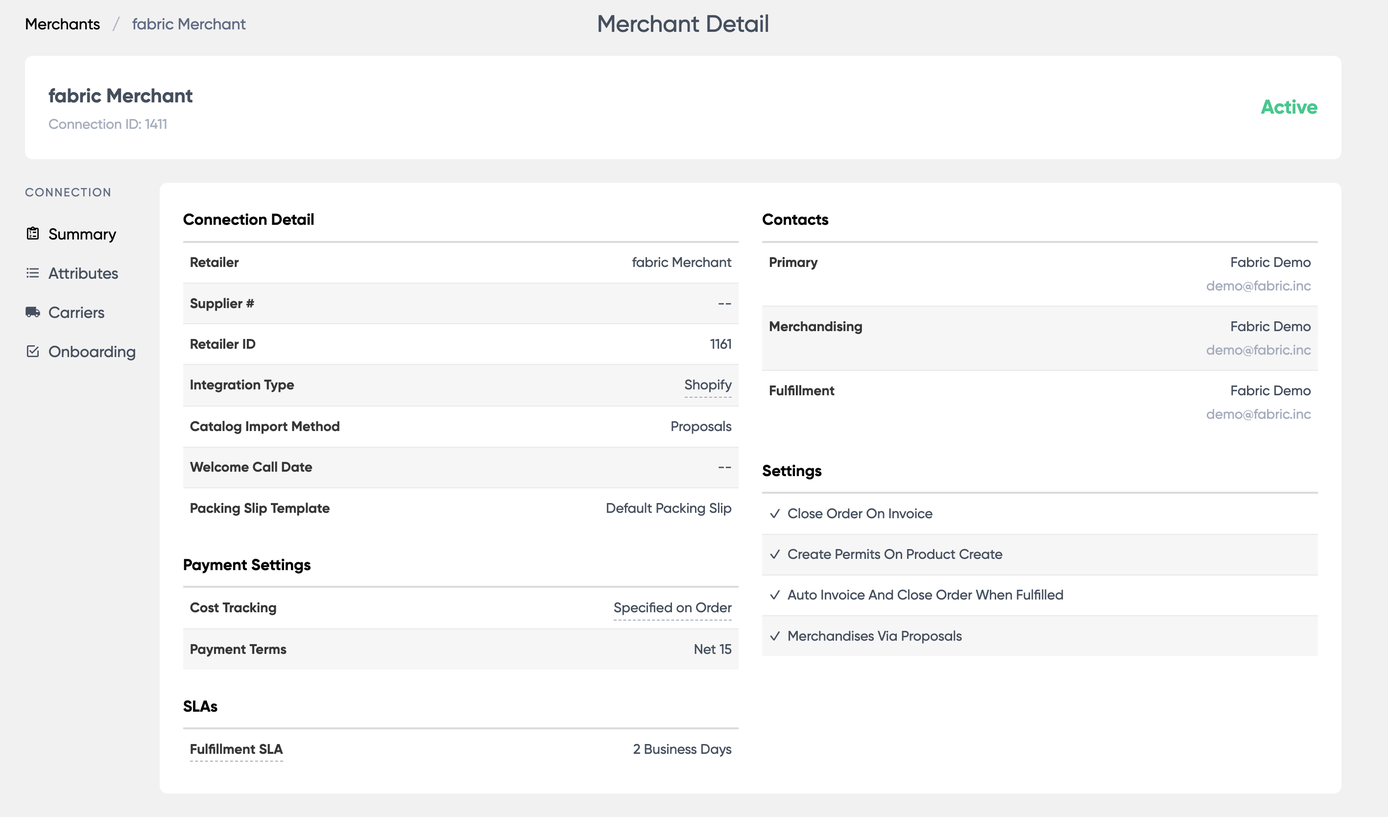Click the Packing Slip Template label
The width and height of the screenshot is (1388, 817).
(x=260, y=508)
